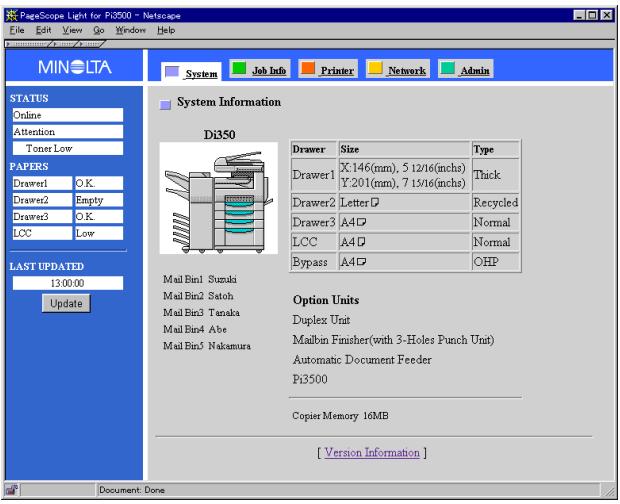Click the Toner Low status field

pos(68,148)
